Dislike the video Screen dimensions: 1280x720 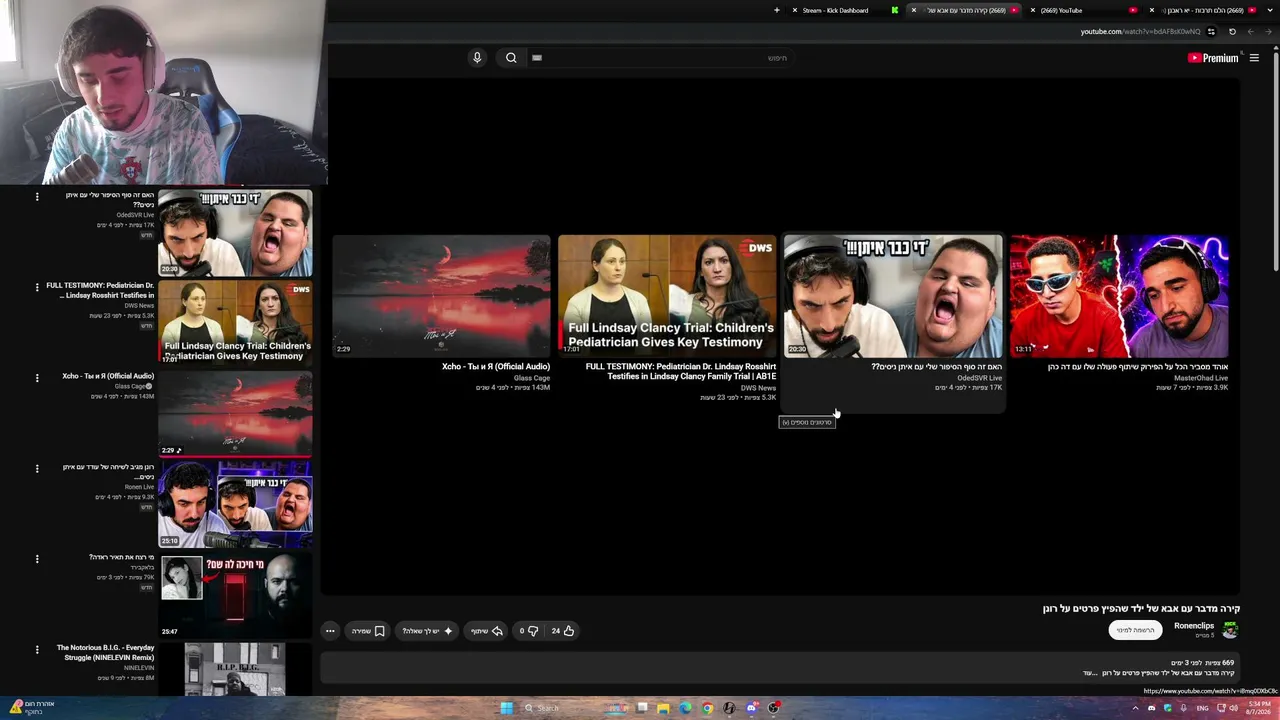528,631
